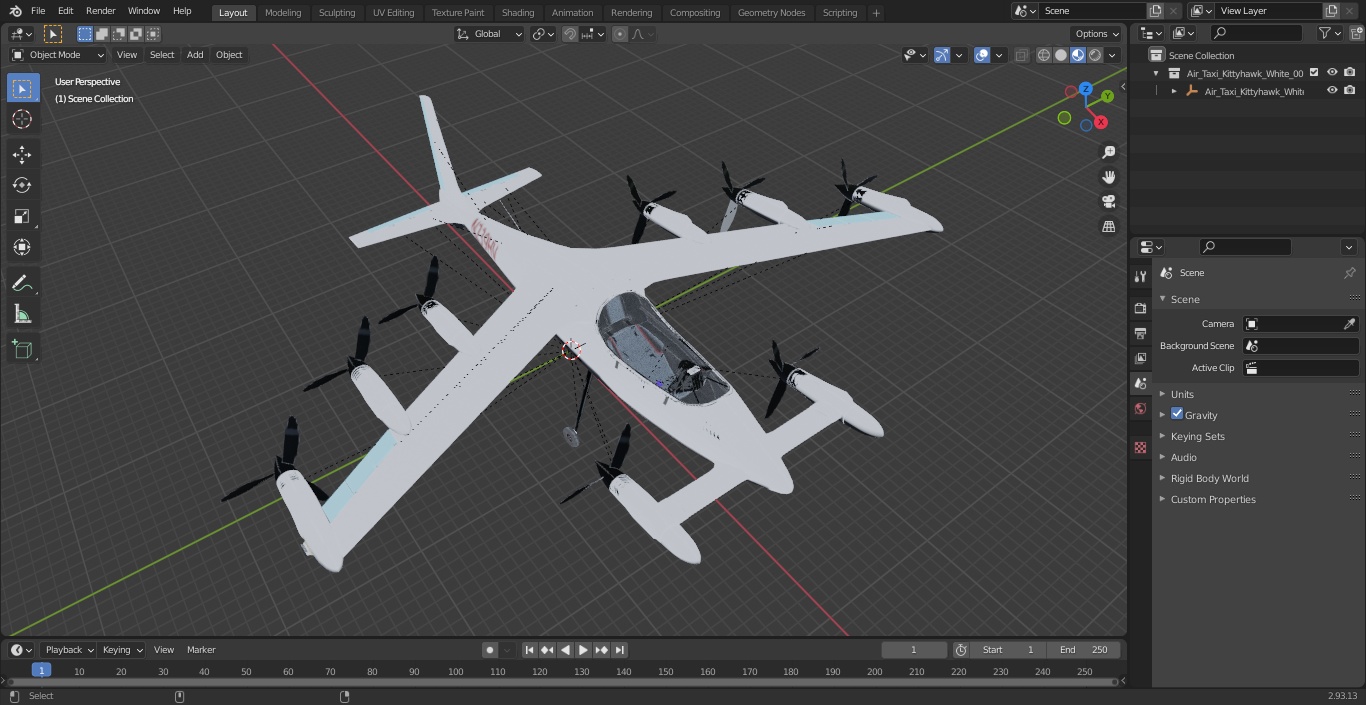1366x705 pixels.
Task: Open the viewport Select menu
Action: tap(162, 55)
